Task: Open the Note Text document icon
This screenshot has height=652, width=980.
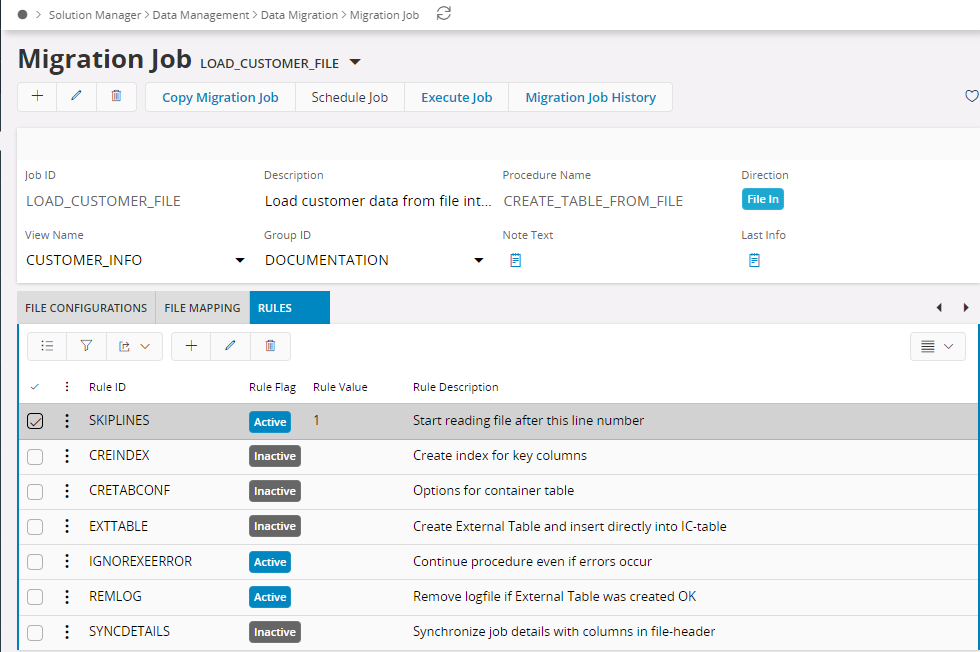Action: pos(516,260)
